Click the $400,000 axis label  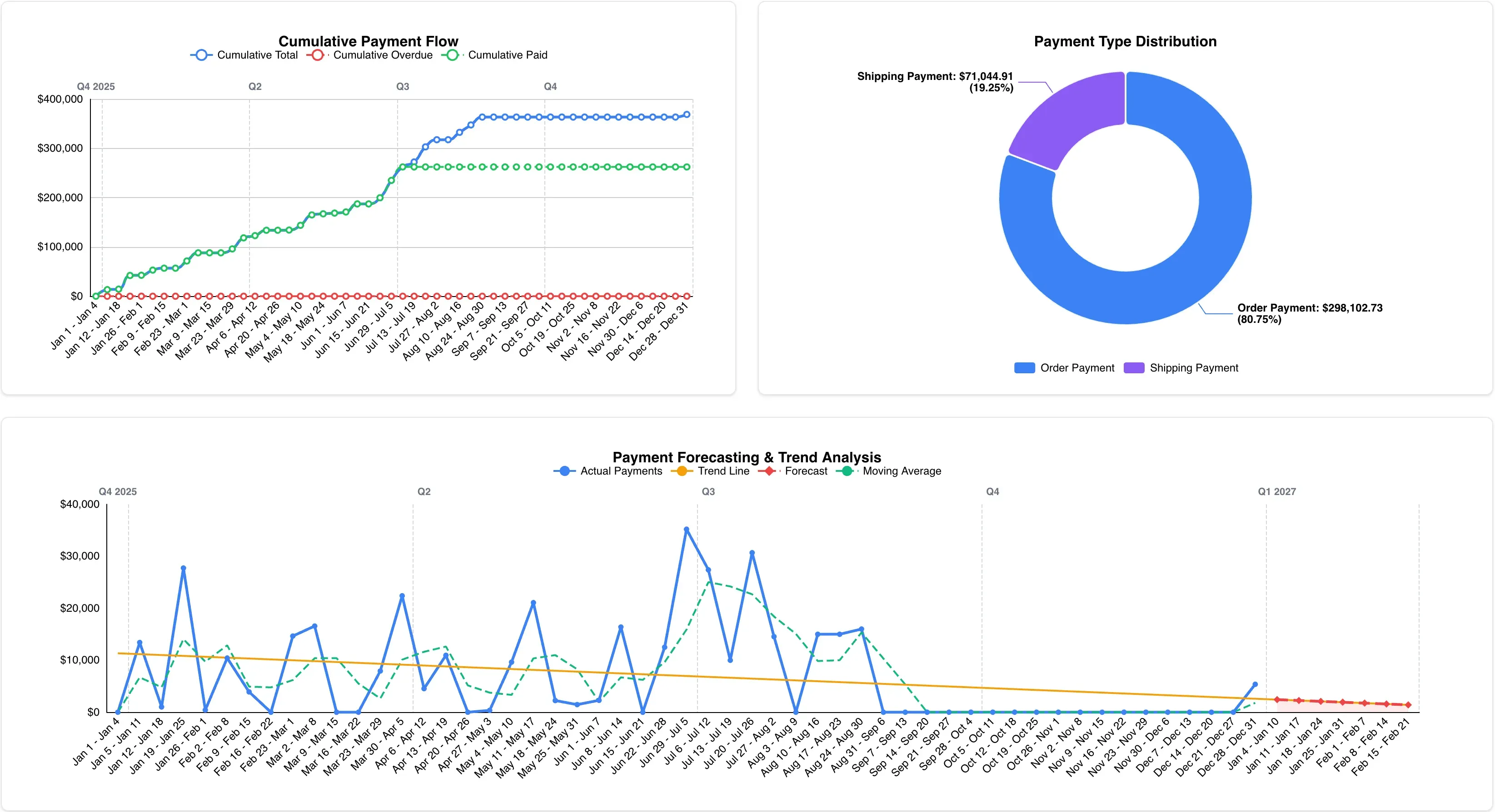60,99
